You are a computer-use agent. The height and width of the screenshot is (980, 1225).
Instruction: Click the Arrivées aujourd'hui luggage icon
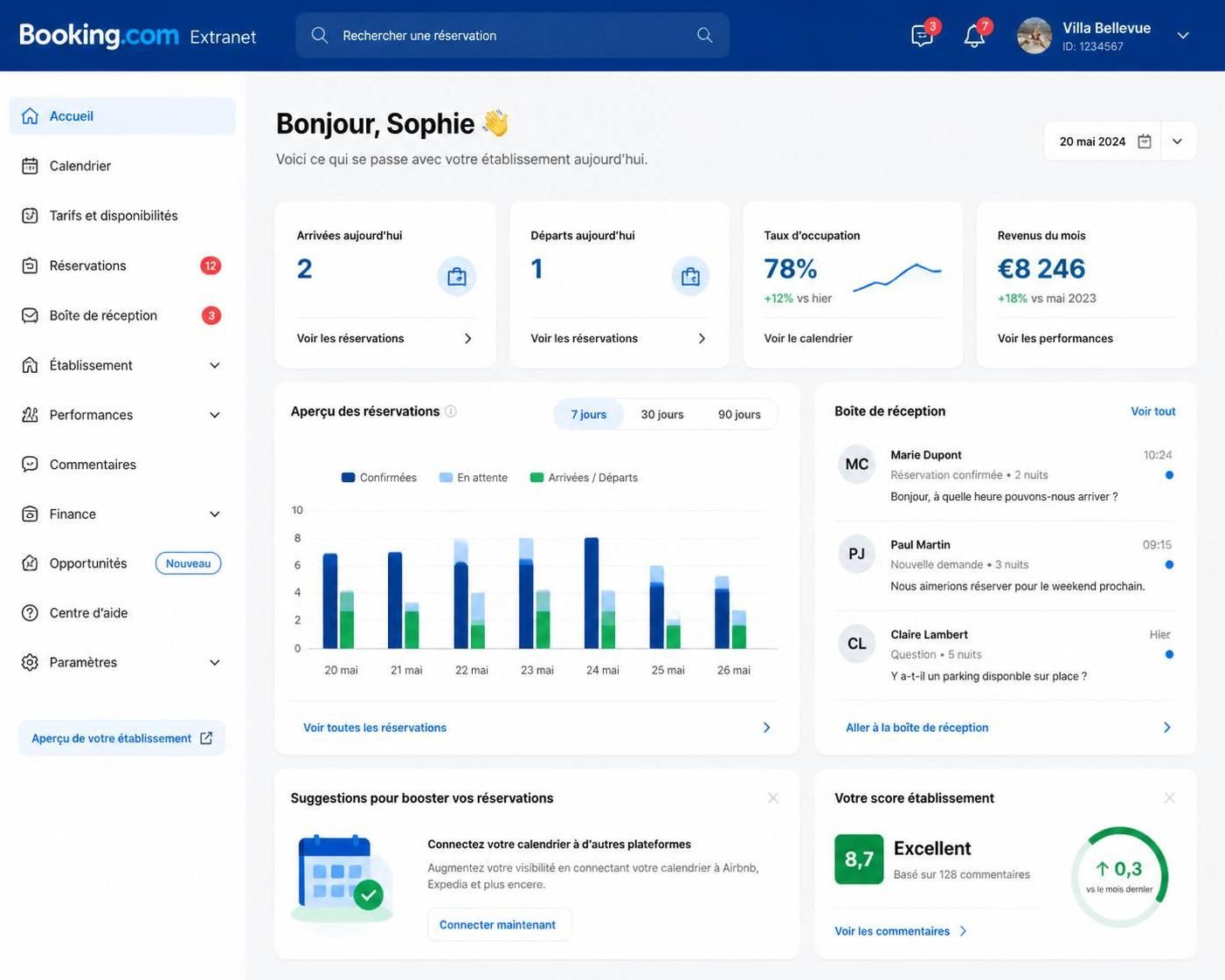(x=457, y=277)
